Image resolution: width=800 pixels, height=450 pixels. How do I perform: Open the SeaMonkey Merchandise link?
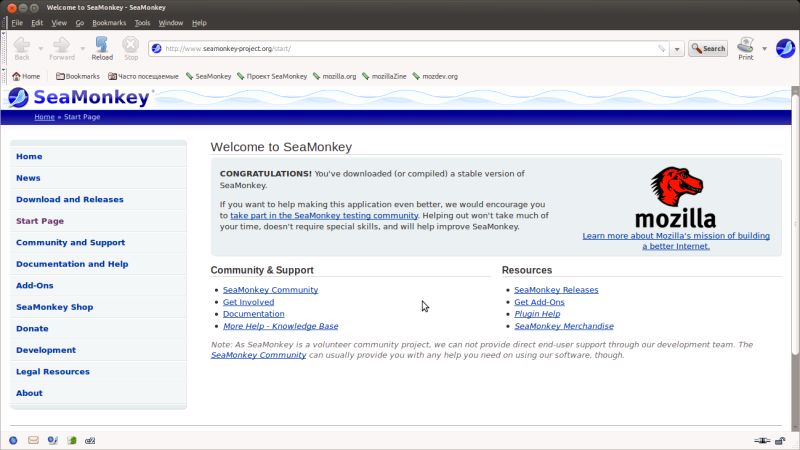coord(564,326)
